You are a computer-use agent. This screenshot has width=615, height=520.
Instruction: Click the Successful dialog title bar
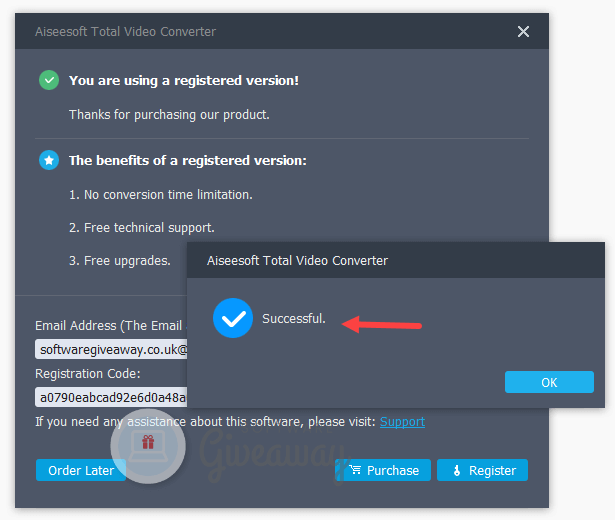coord(396,260)
